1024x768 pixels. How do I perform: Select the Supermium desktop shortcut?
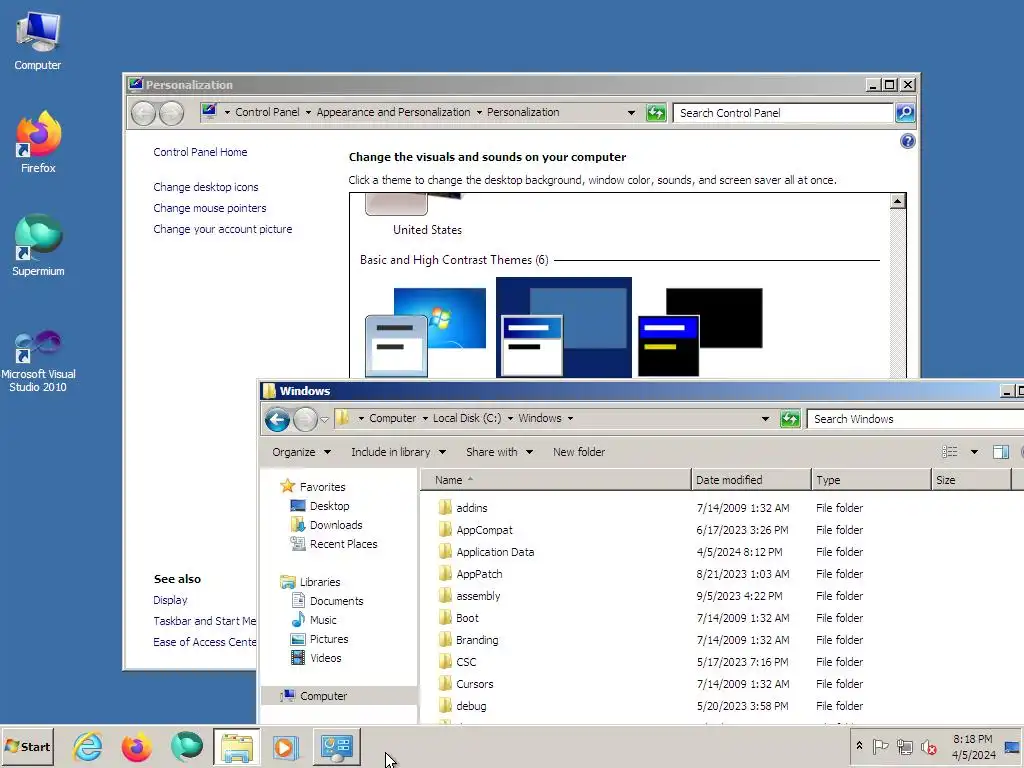click(38, 246)
